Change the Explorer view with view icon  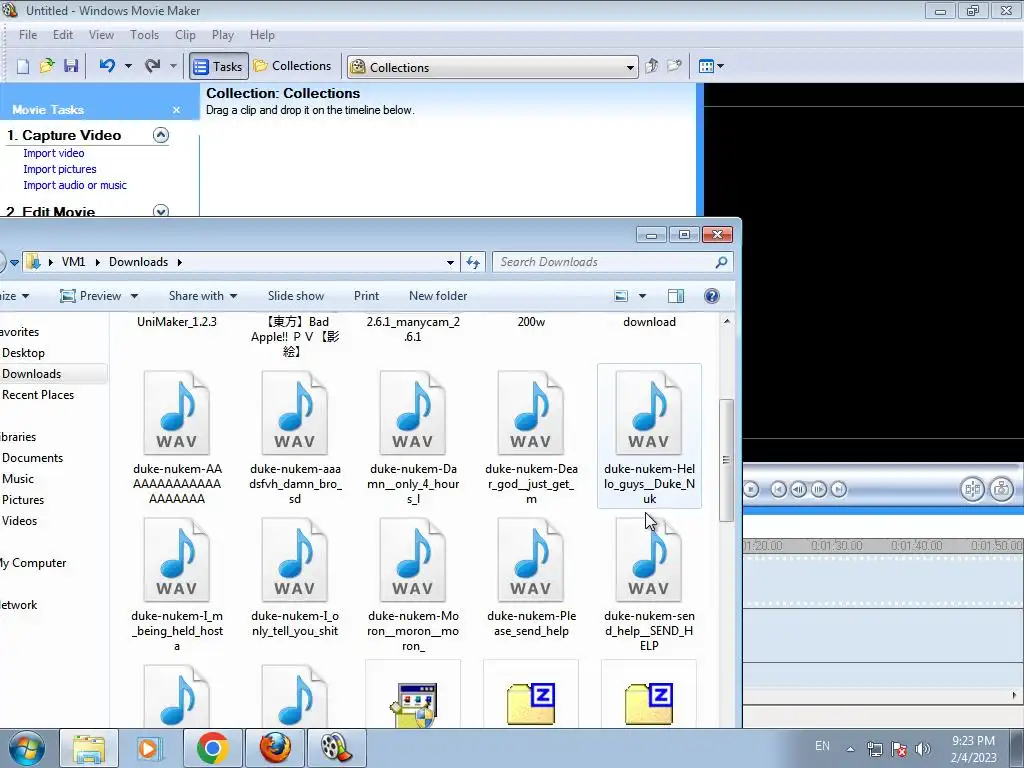(621, 296)
